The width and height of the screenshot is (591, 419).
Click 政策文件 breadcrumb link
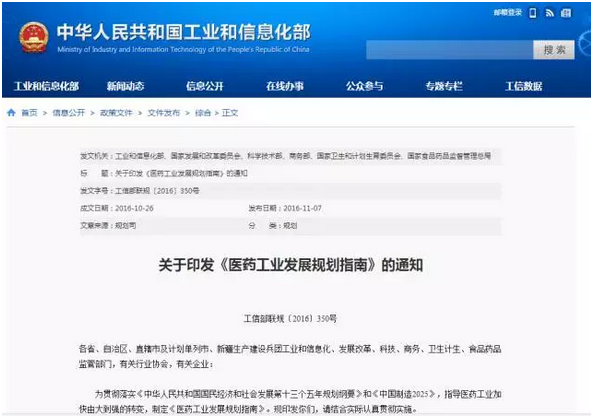(x=116, y=113)
